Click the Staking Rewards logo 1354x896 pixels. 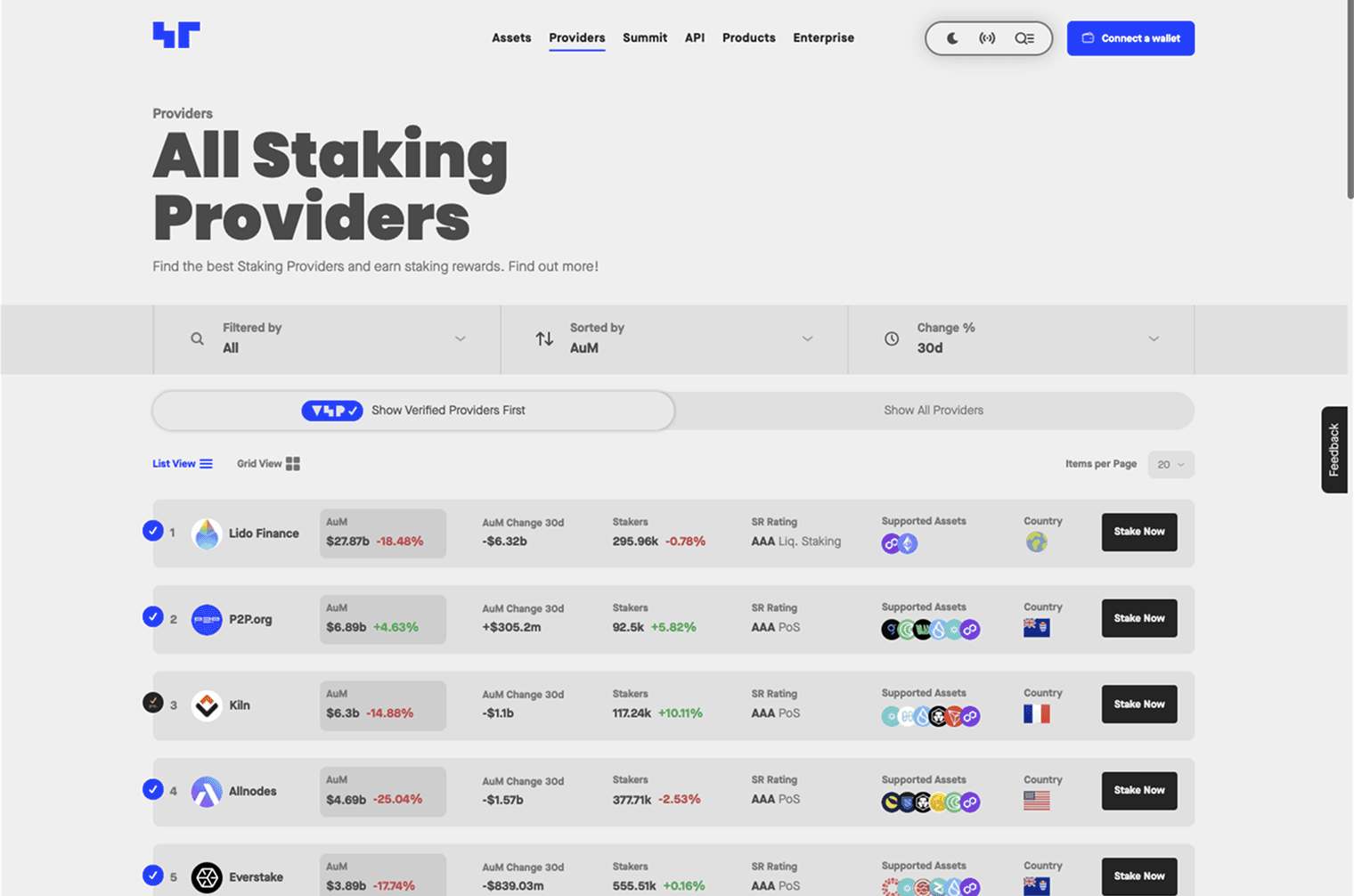pyautogui.click(x=176, y=36)
